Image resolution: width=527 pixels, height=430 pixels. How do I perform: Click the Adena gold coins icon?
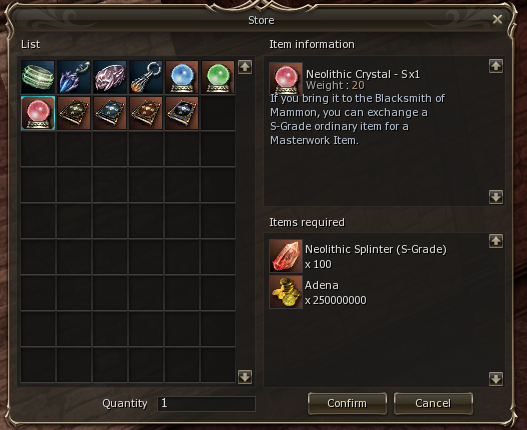click(286, 292)
